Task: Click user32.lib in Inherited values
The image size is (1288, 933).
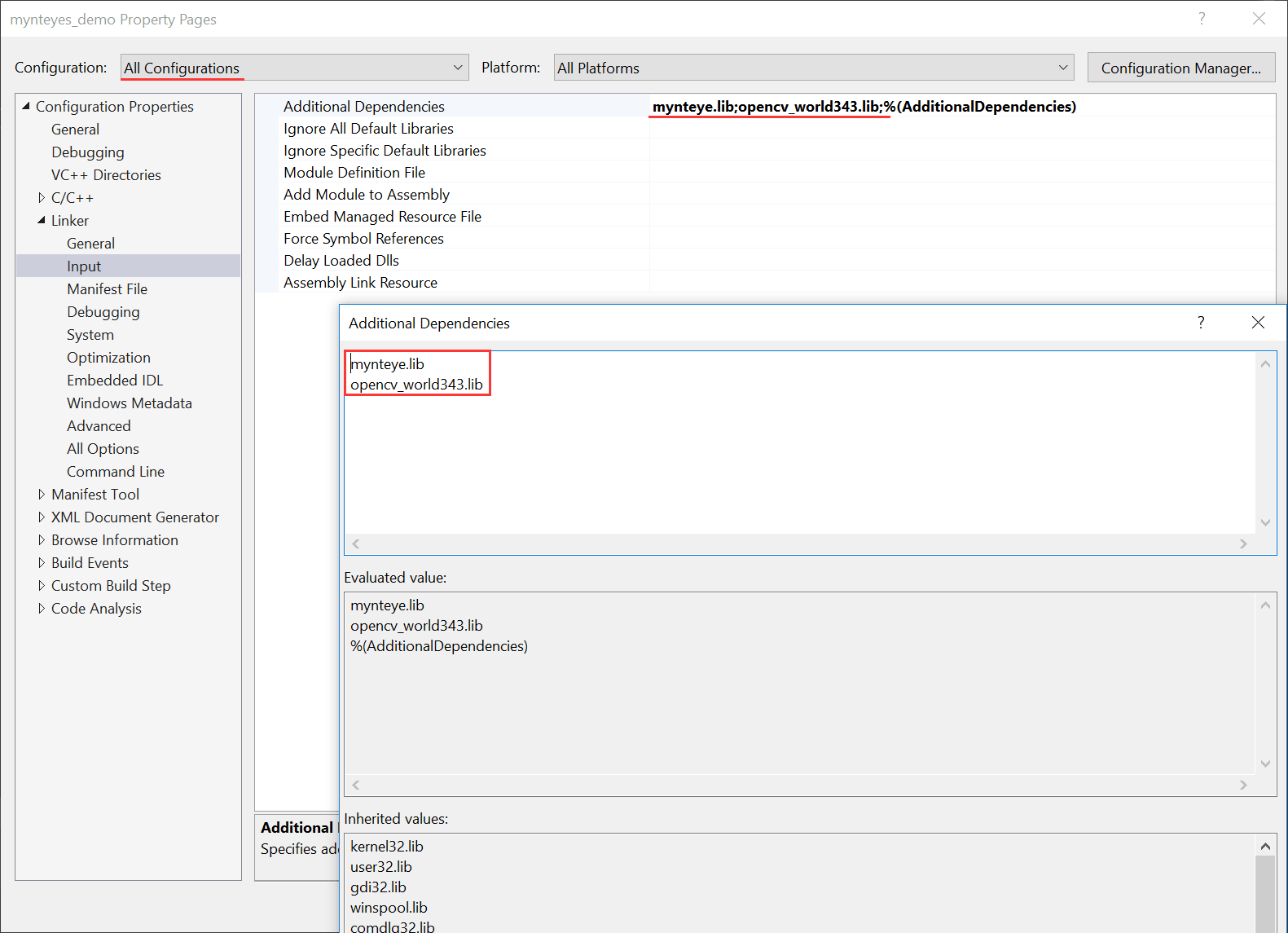Action: point(381,867)
